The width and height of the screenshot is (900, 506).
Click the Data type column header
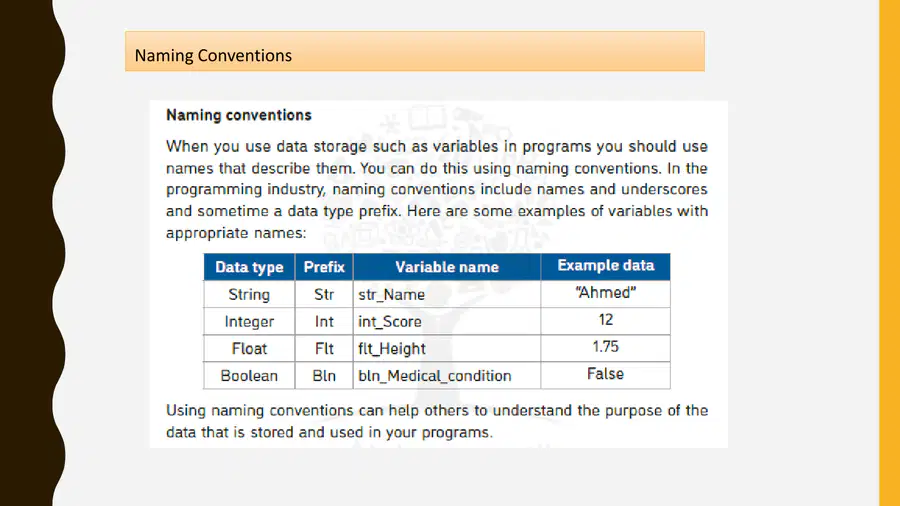click(x=249, y=267)
